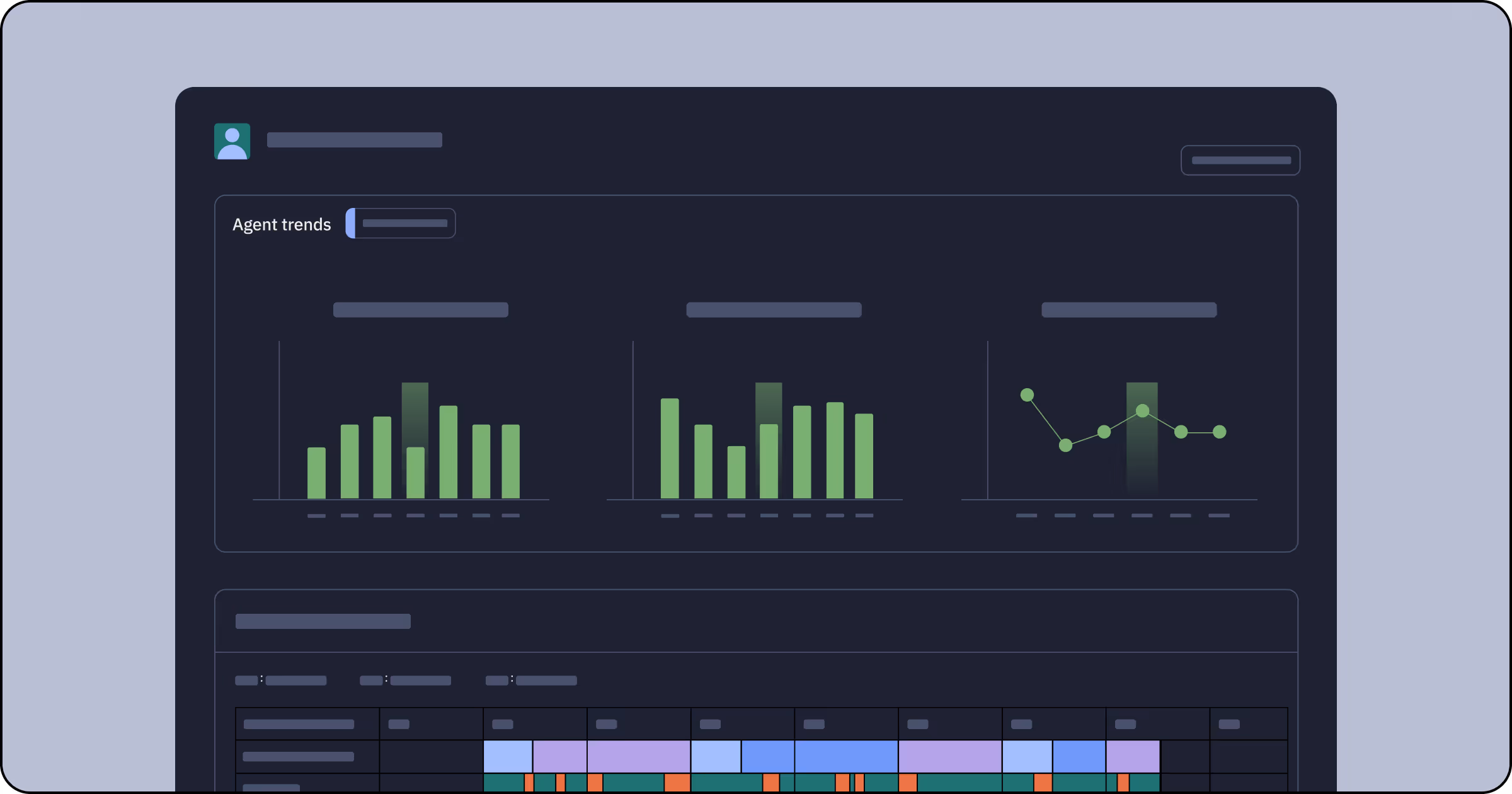Open the dropdown next to Agent trends

(x=401, y=223)
